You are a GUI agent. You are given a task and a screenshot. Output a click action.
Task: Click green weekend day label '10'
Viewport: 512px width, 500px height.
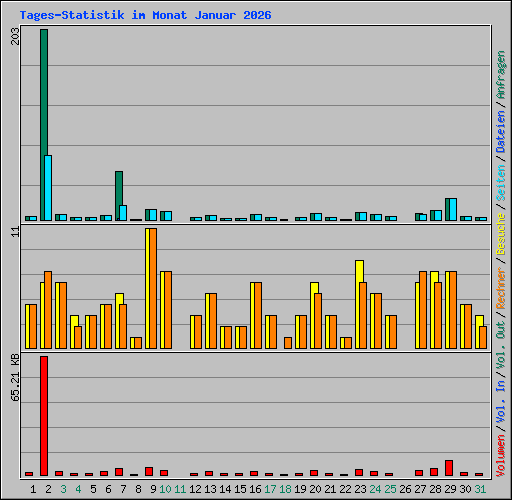click(x=165, y=489)
